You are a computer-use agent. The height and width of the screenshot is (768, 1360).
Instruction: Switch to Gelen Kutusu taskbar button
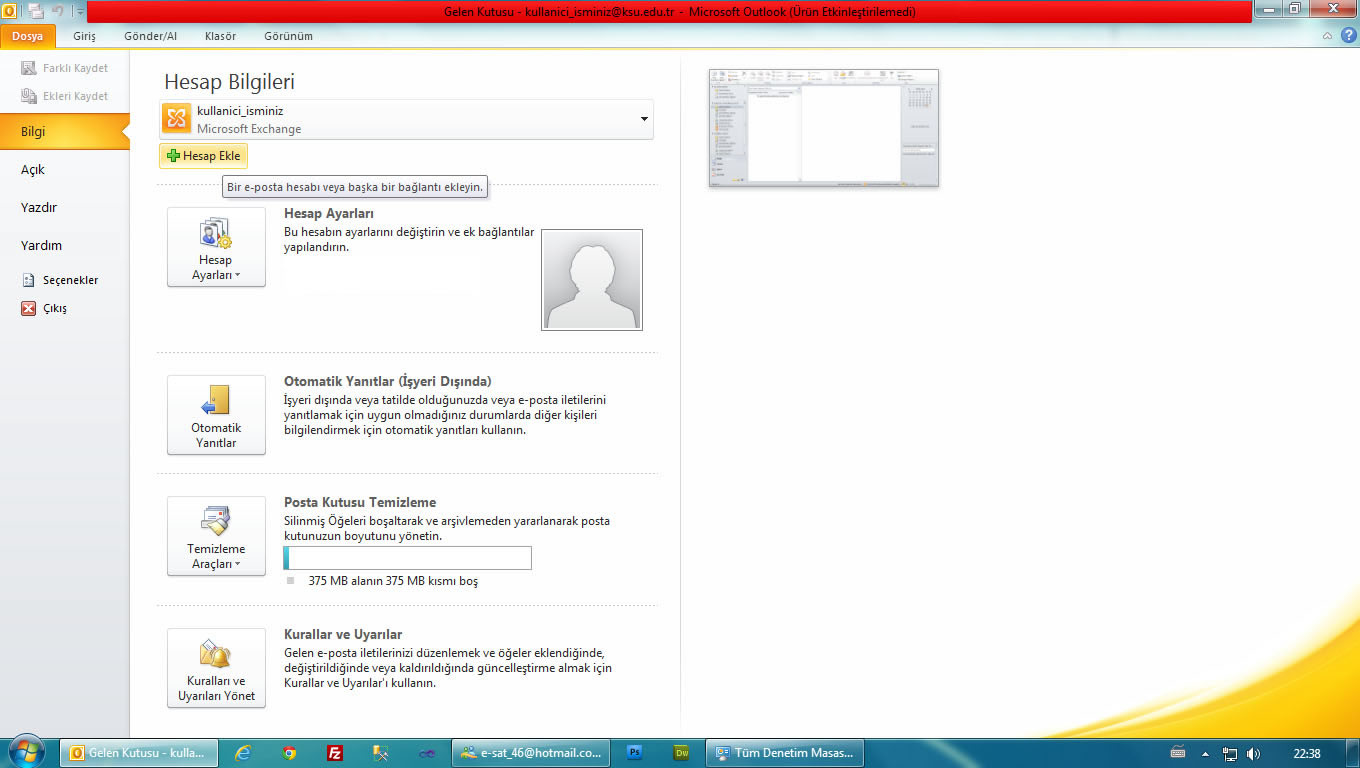139,753
